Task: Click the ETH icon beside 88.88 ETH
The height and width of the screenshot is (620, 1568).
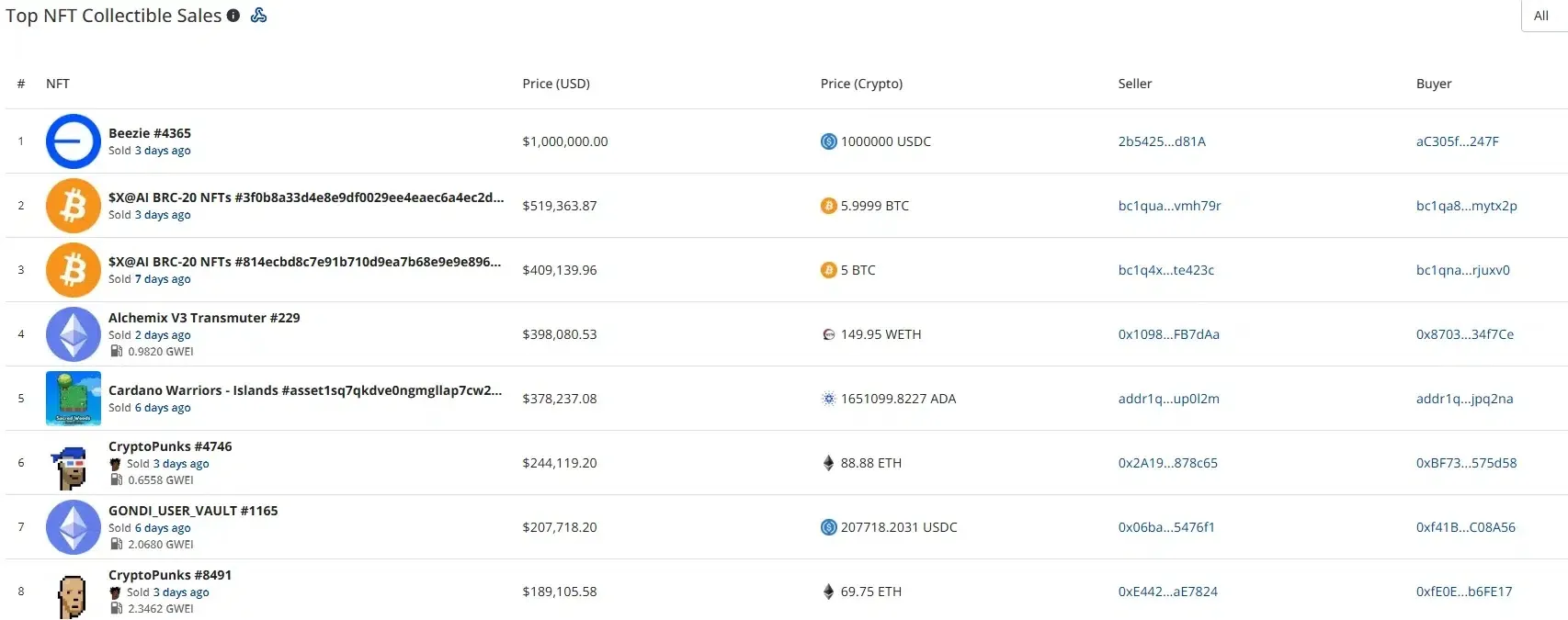Action: (x=828, y=463)
